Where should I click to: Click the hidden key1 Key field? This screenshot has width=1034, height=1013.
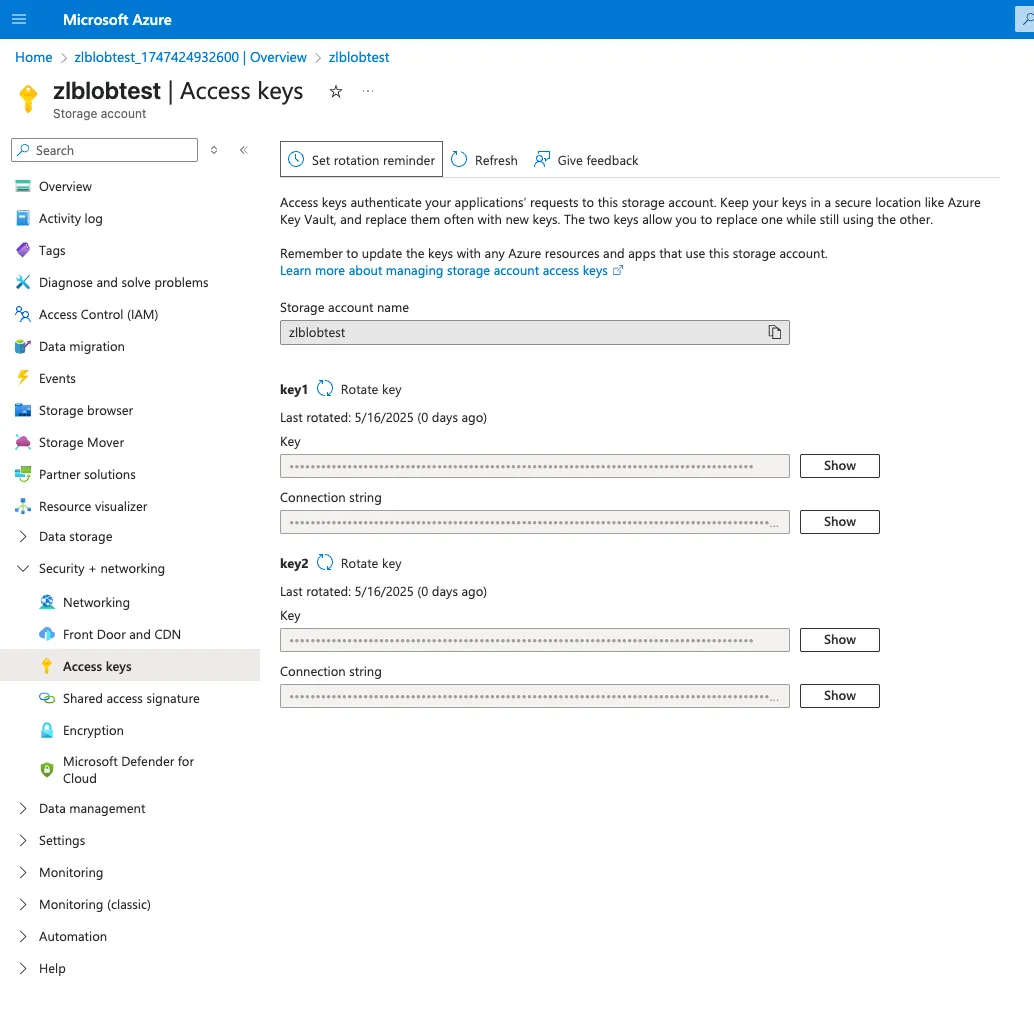click(535, 466)
